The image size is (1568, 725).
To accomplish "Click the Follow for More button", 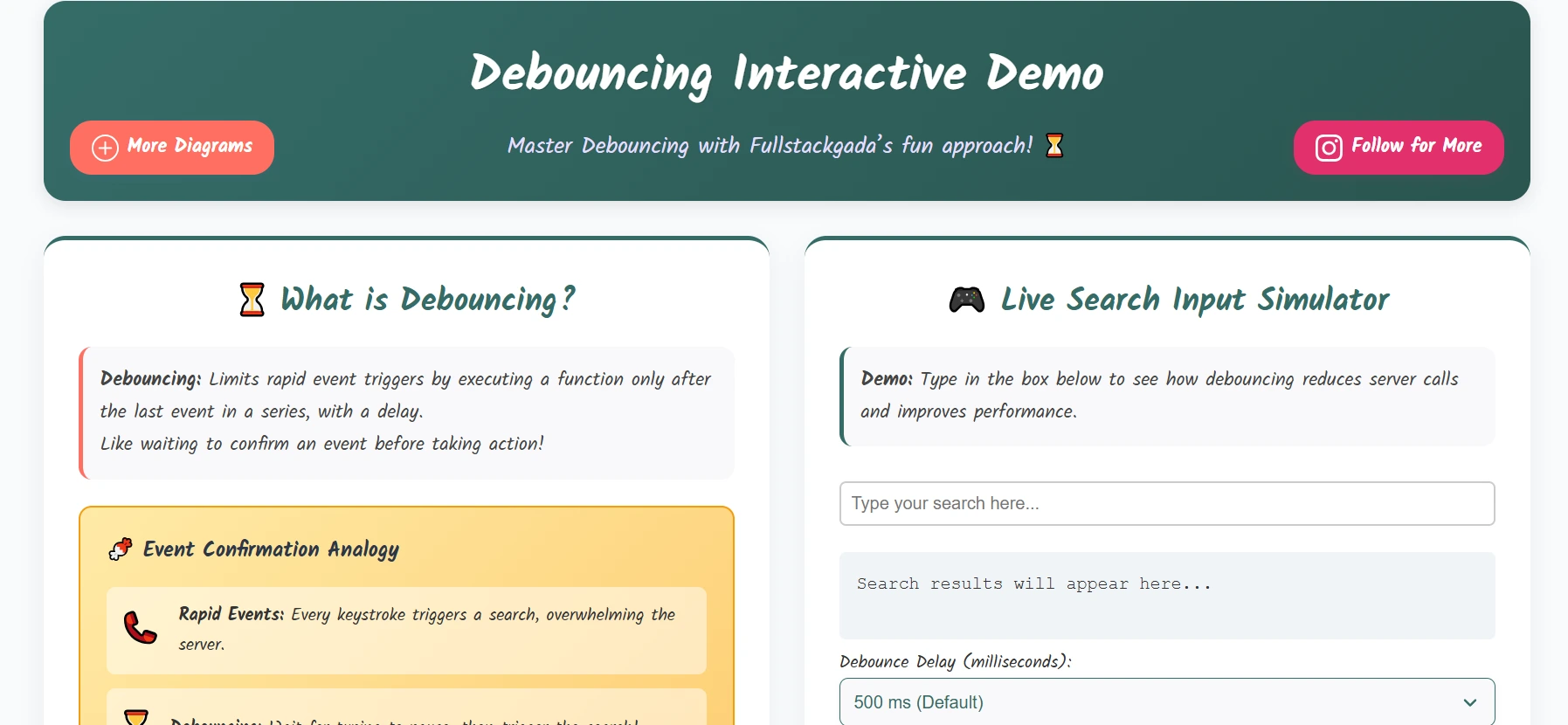I will coord(1399,148).
